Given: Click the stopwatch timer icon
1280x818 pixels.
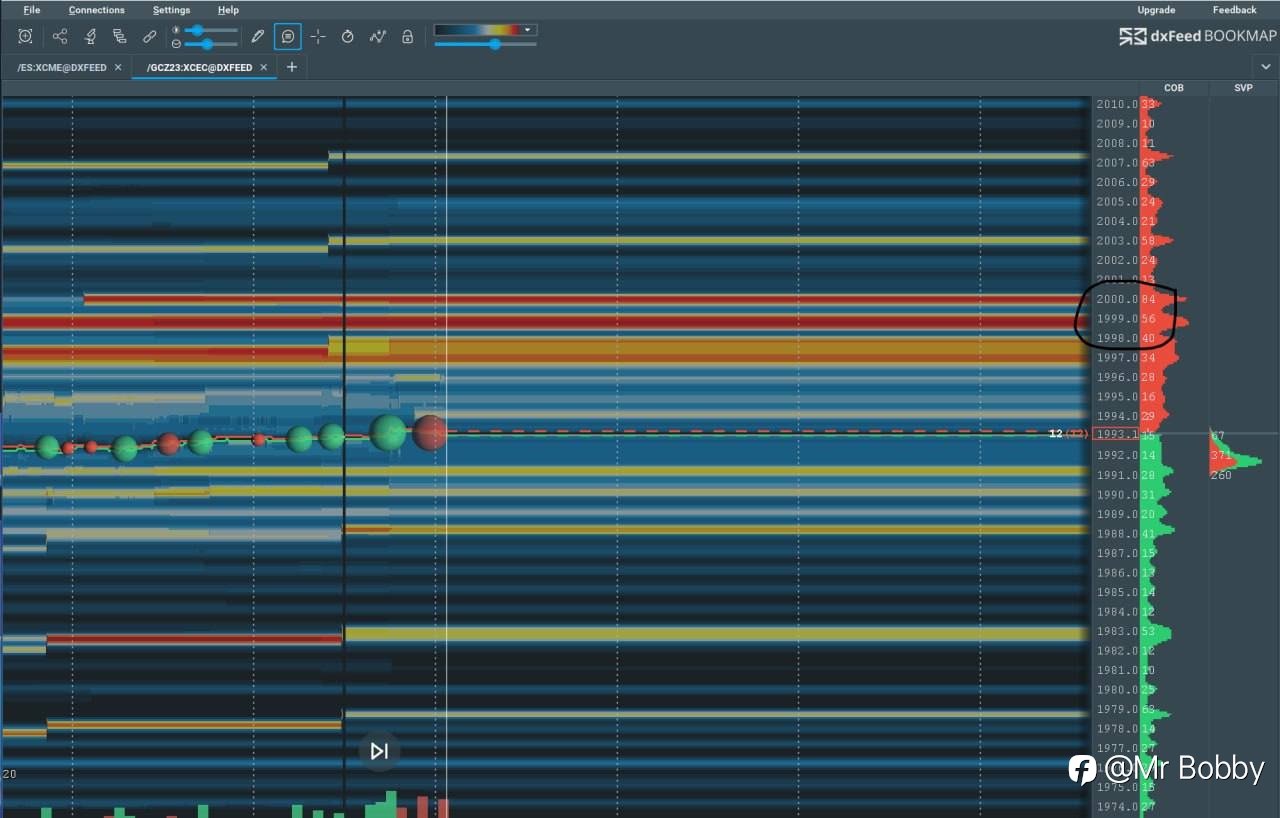Looking at the screenshot, I should coord(348,36).
